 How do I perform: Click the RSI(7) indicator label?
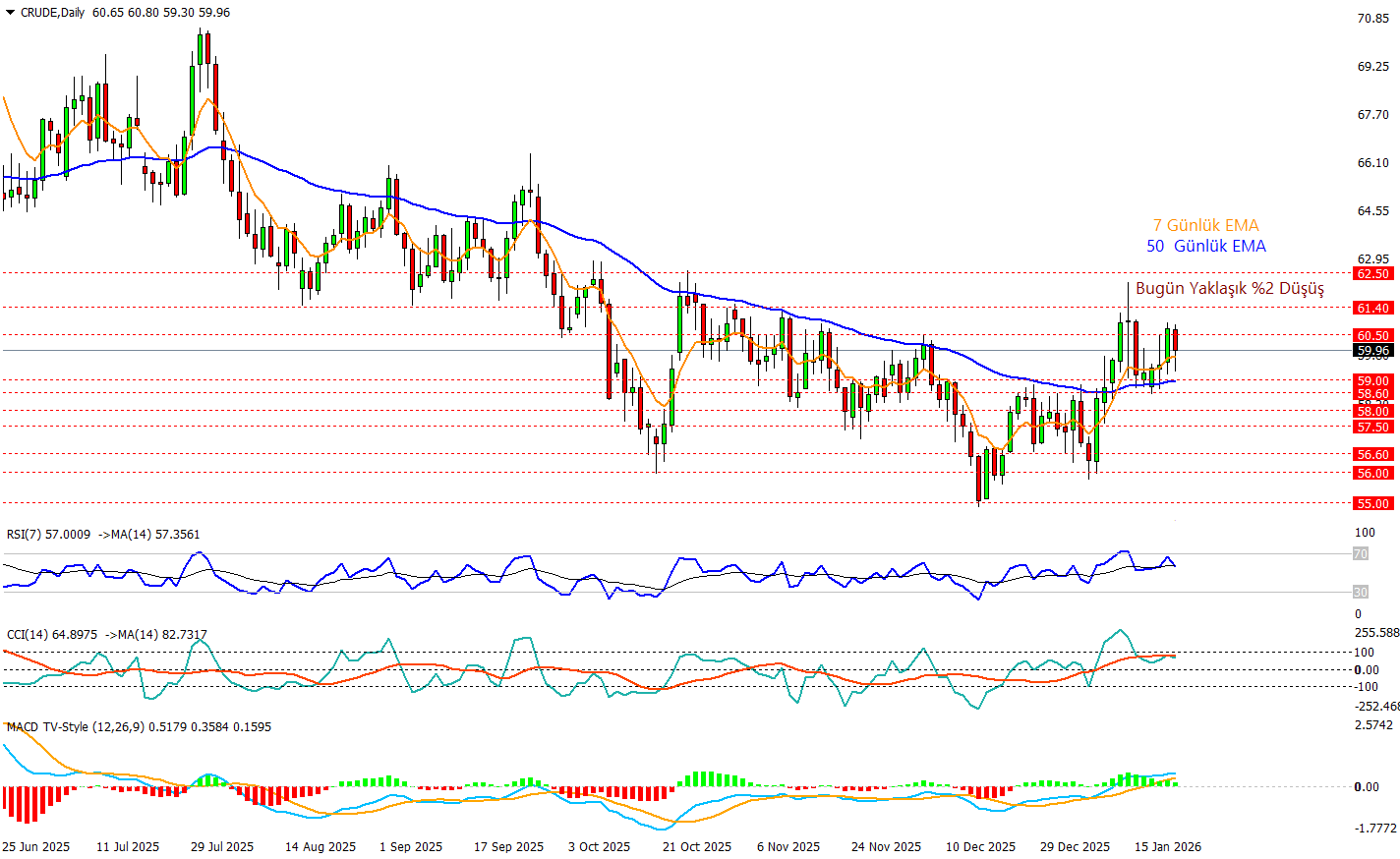click(48, 535)
